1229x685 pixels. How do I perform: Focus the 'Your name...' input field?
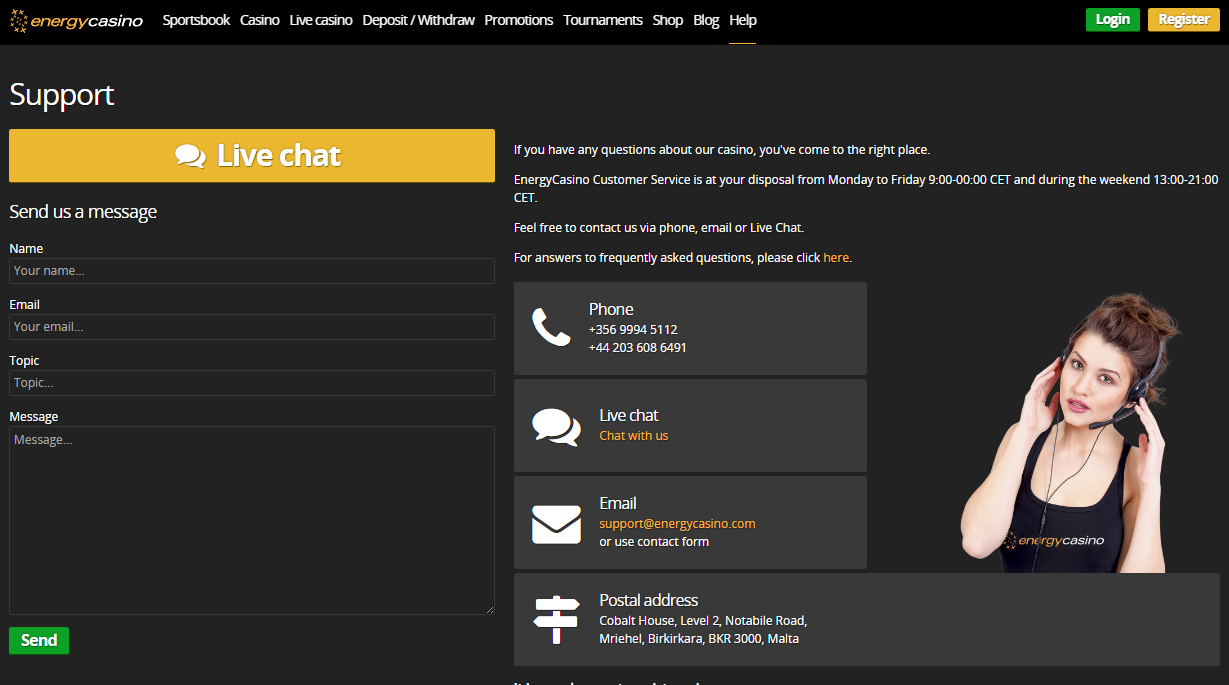coord(252,271)
